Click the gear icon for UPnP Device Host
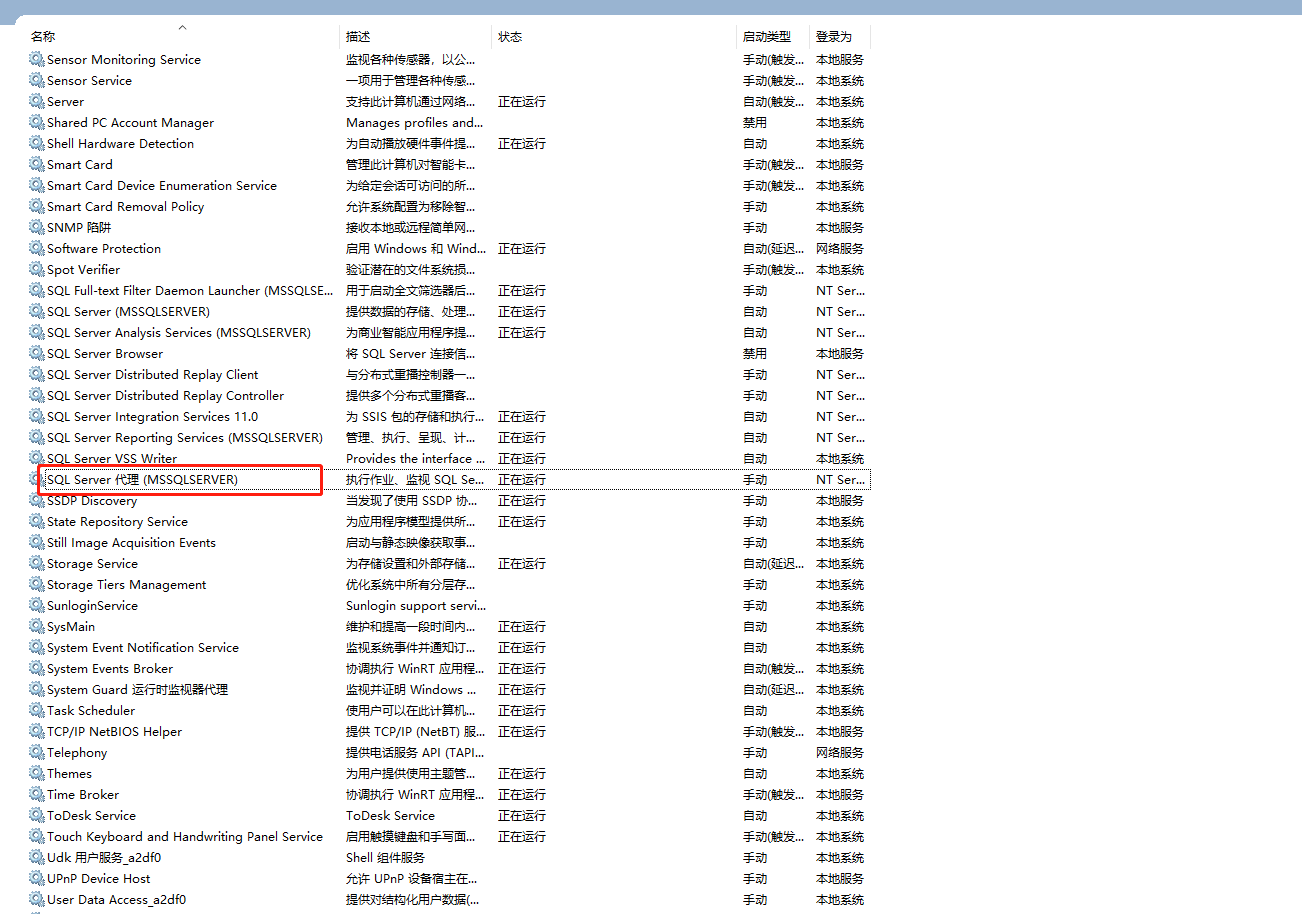This screenshot has width=1302, height=914. [37, 879]
